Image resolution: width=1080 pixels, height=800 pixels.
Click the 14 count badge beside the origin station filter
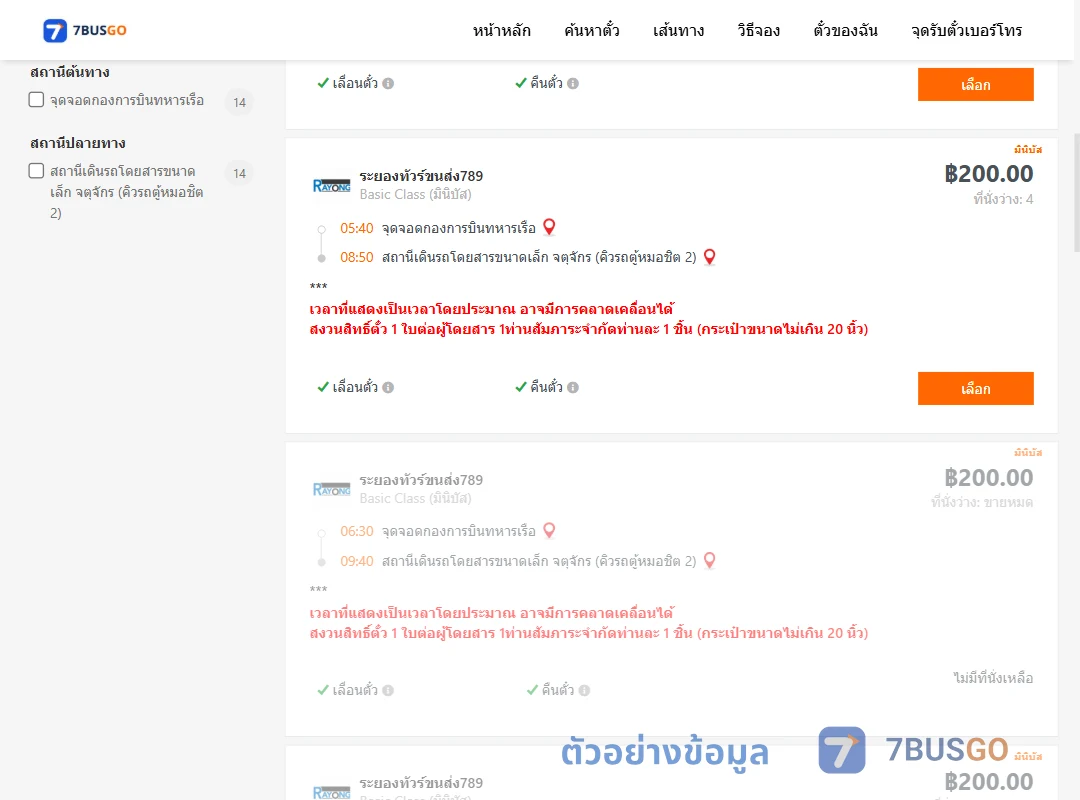point(240,102)
